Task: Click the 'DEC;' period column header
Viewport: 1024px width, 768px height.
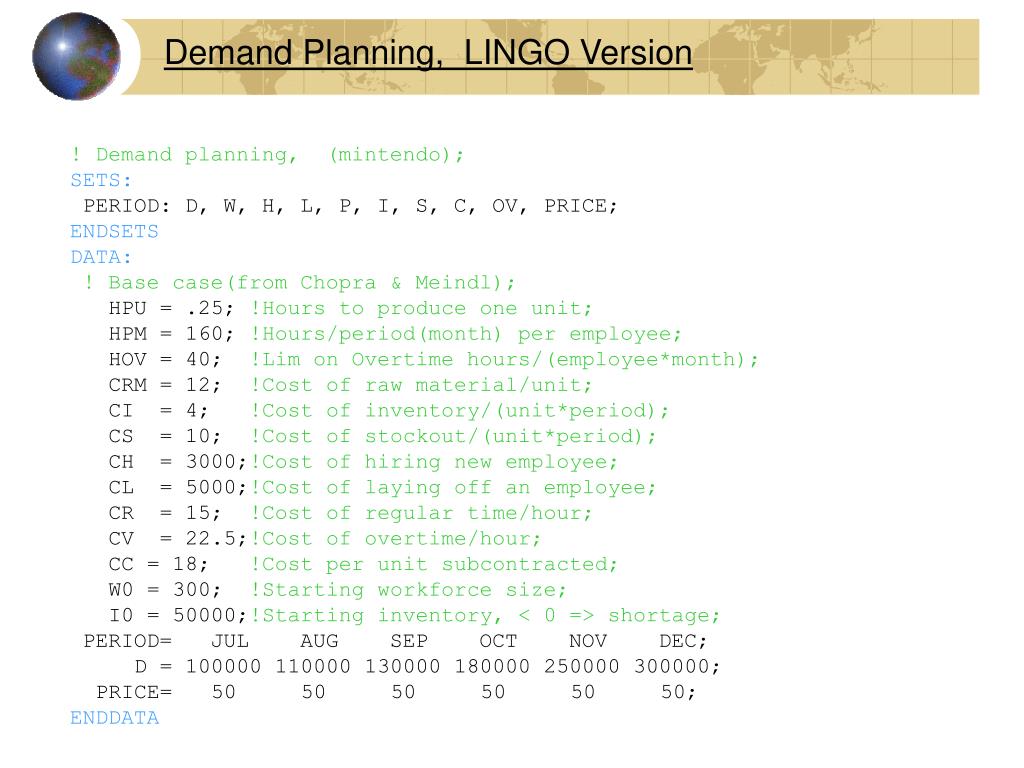Action: [x=683, y=641]
